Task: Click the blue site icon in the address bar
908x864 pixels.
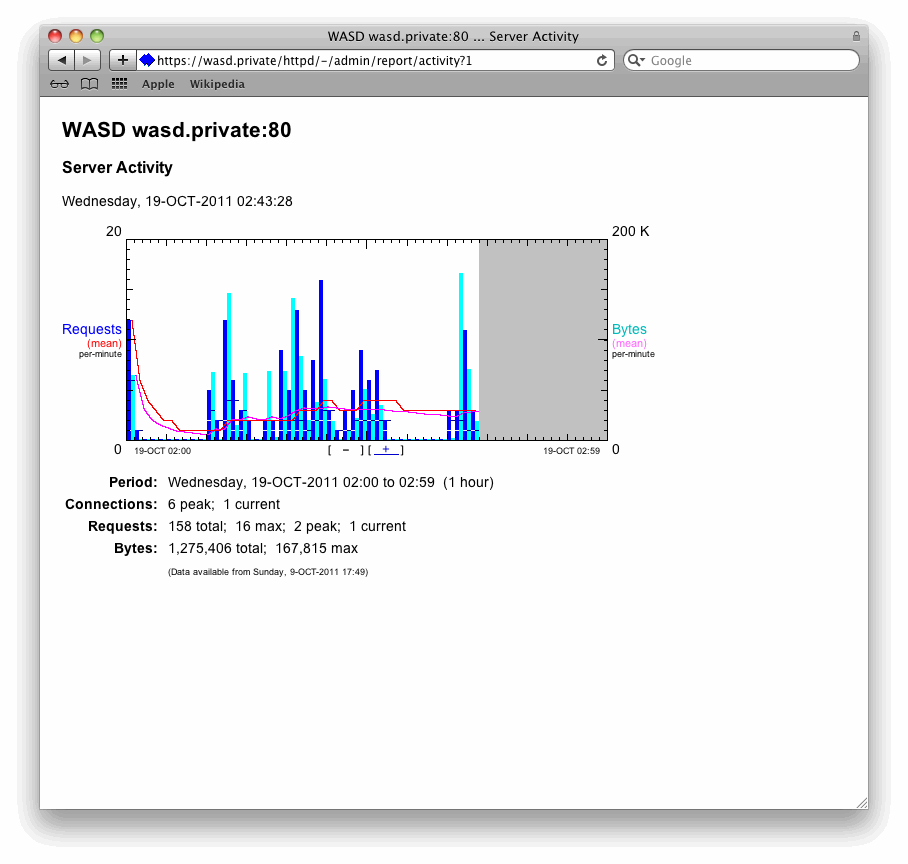Action: click(147, 60)
